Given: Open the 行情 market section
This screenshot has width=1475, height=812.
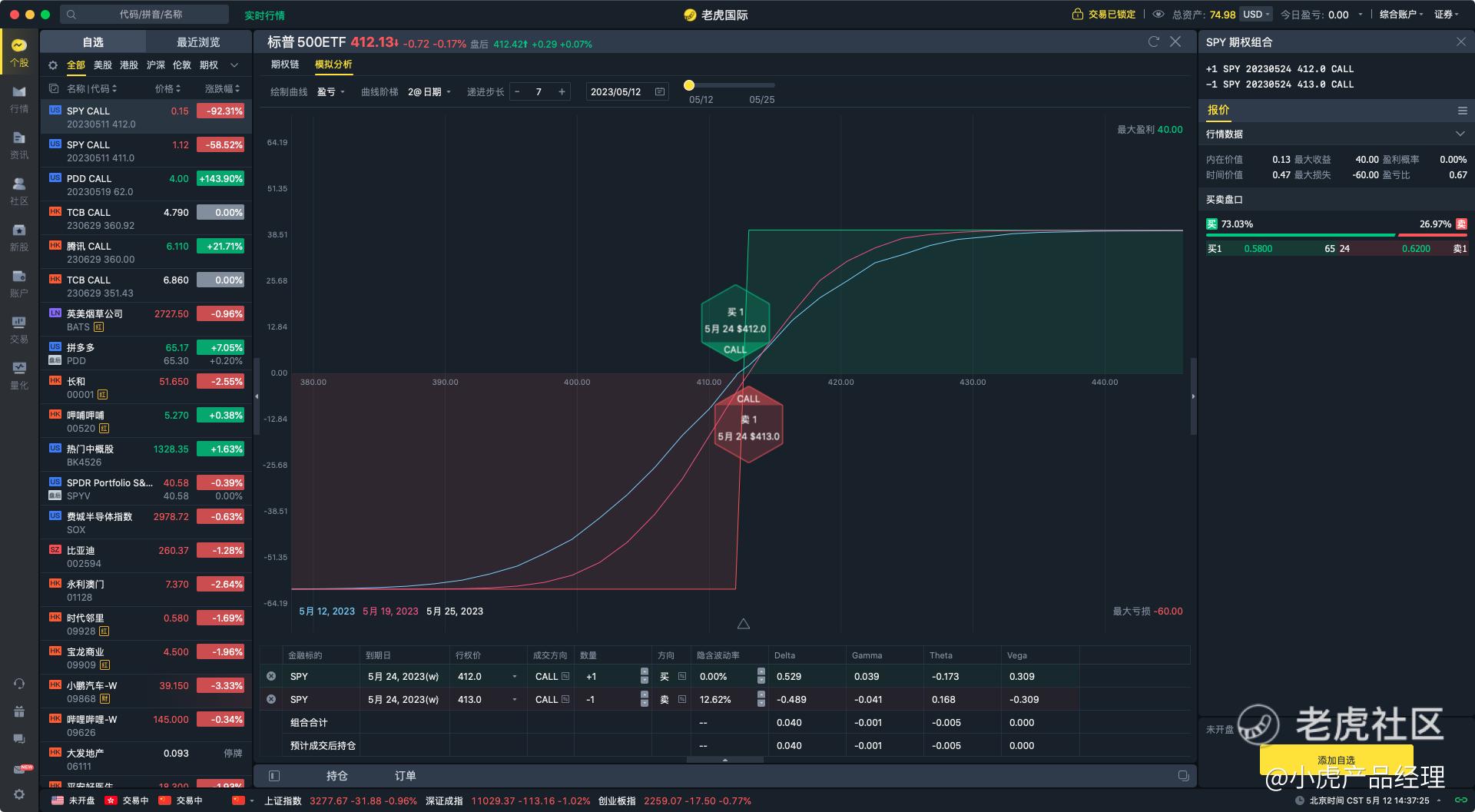Looking at the screenshot, I should pos(19,99).
